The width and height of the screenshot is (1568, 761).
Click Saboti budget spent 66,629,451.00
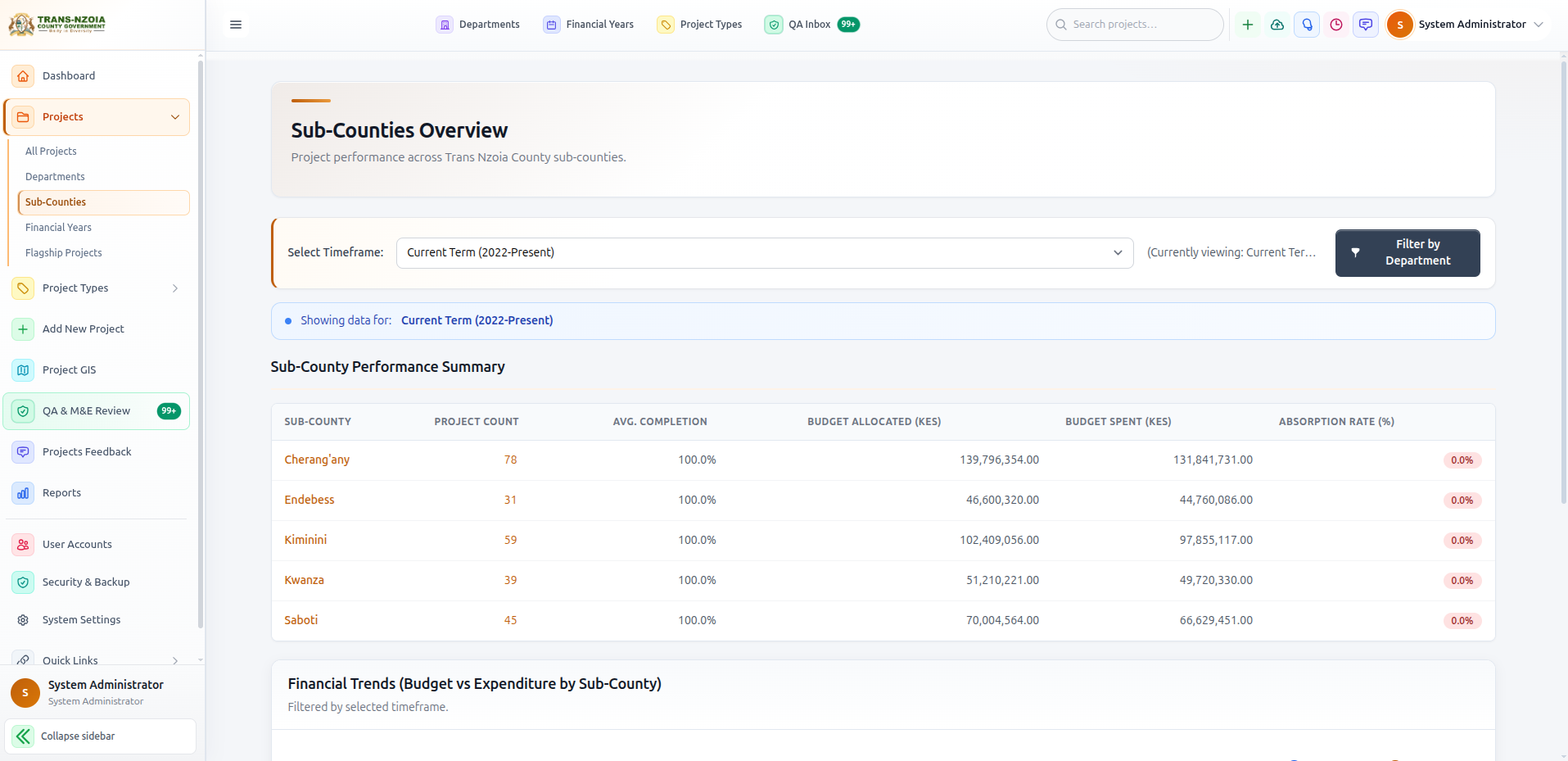[x=1216, y=621]
